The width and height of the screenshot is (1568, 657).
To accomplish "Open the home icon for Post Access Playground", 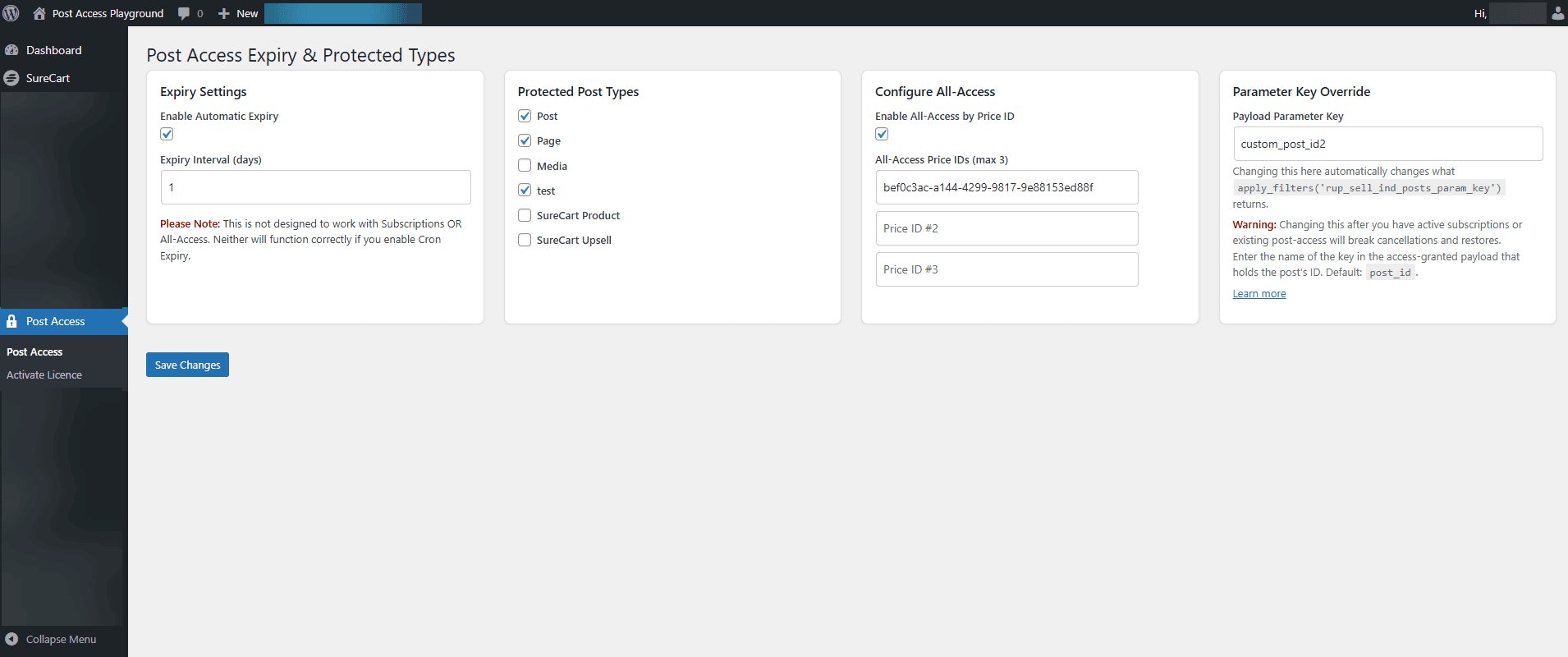I will [x=39, y=13].
